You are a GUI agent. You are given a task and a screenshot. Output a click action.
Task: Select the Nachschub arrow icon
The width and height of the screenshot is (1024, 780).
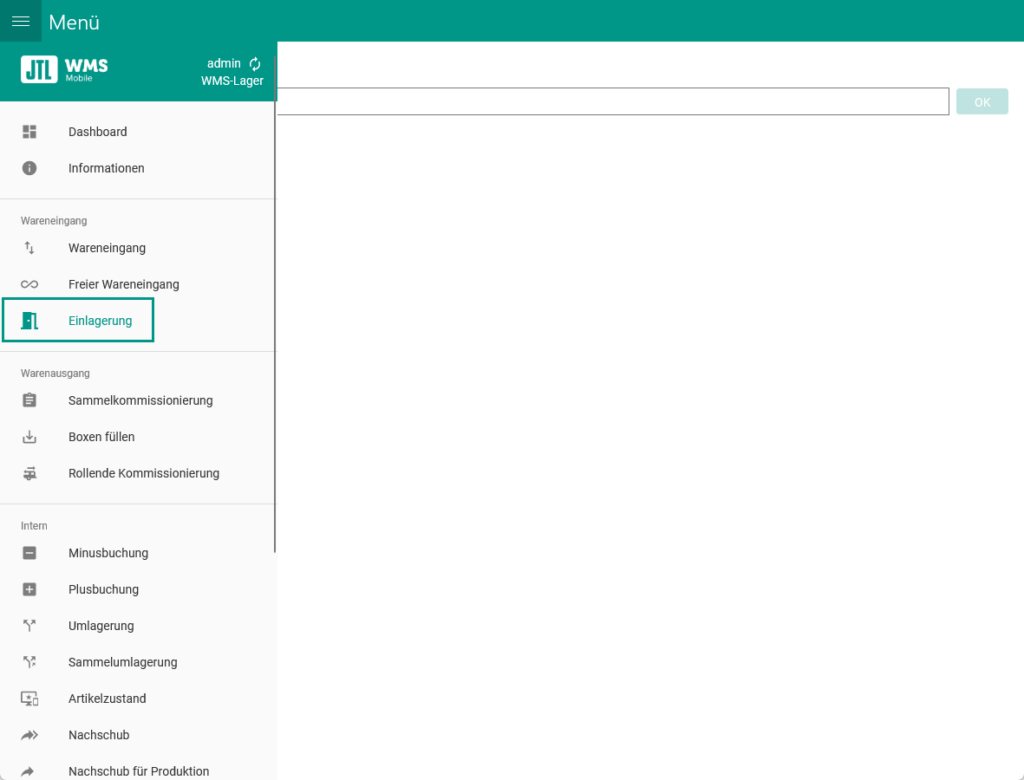29,734
